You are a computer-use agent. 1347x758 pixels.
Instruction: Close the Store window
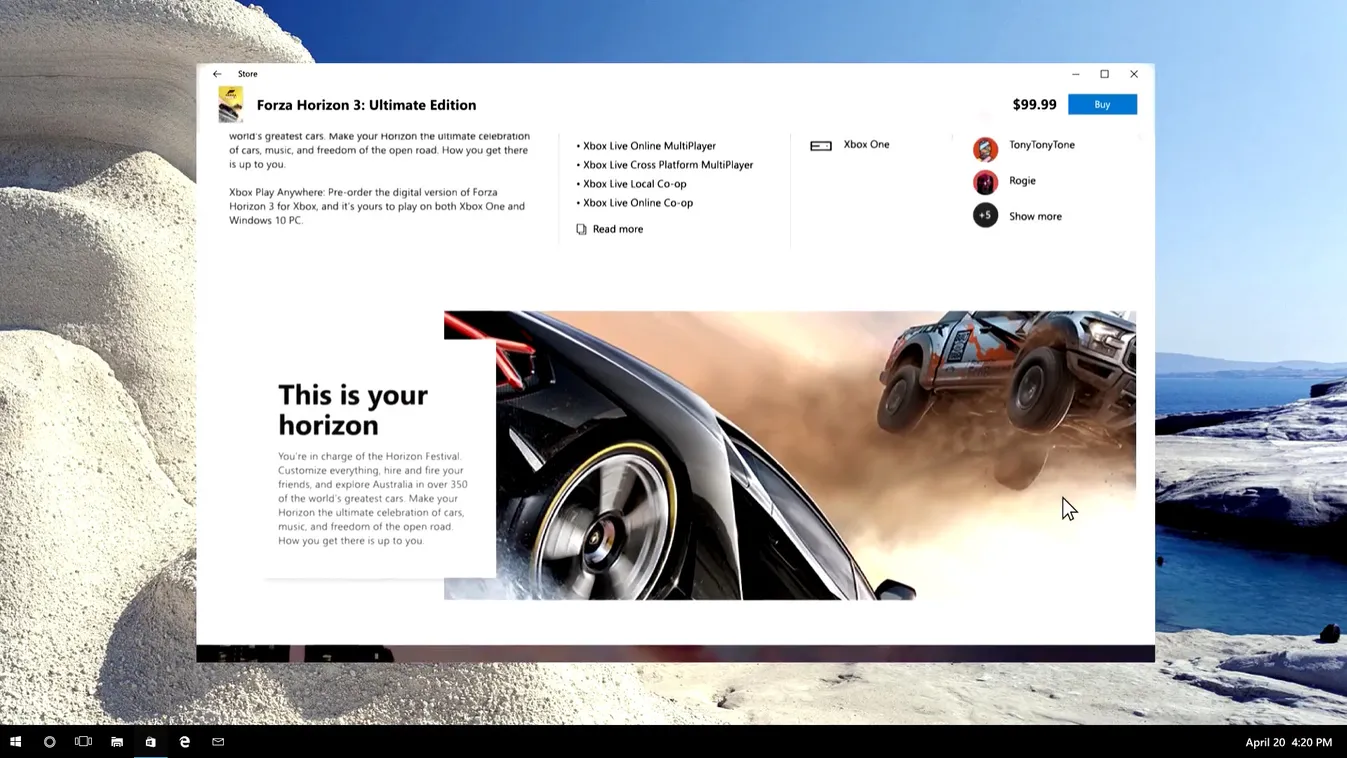click(1133, 74)
